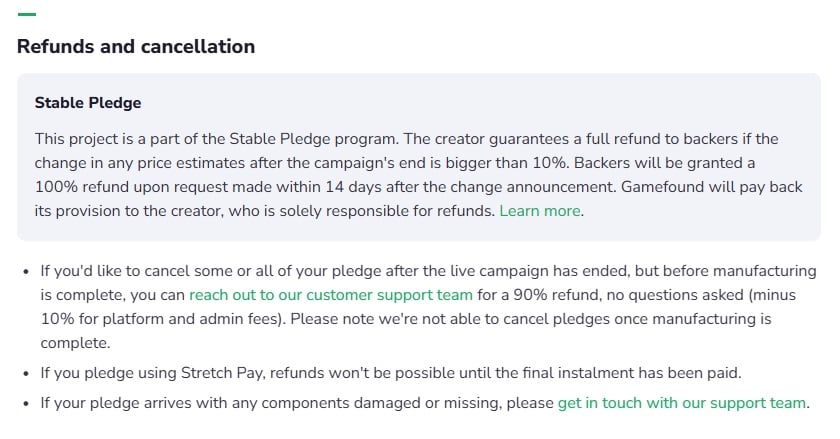This screenshot has width=840, height=439.
Task: Click the word 'complete.' ending the first bullet
Action: [76, 343]
